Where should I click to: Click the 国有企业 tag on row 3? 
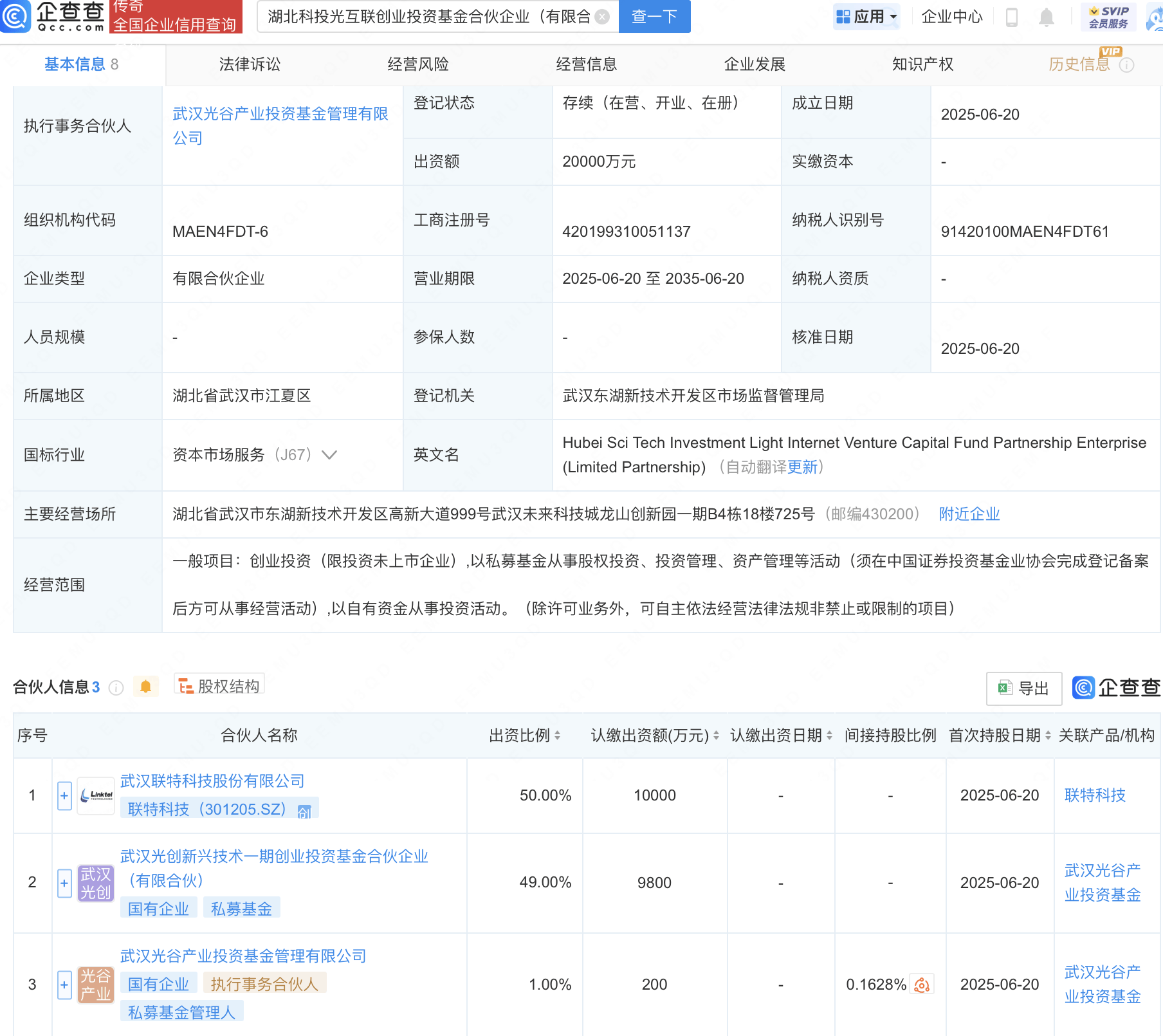click(158, 984)
